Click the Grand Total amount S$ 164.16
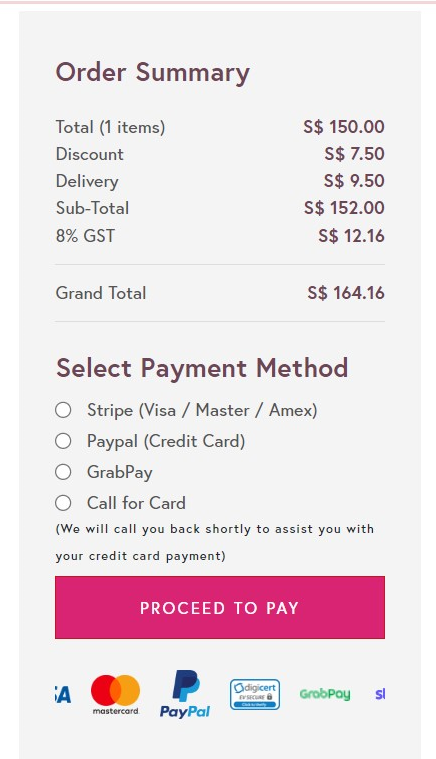436x759 pixels. pyautogui.click(x=346, y=293)
